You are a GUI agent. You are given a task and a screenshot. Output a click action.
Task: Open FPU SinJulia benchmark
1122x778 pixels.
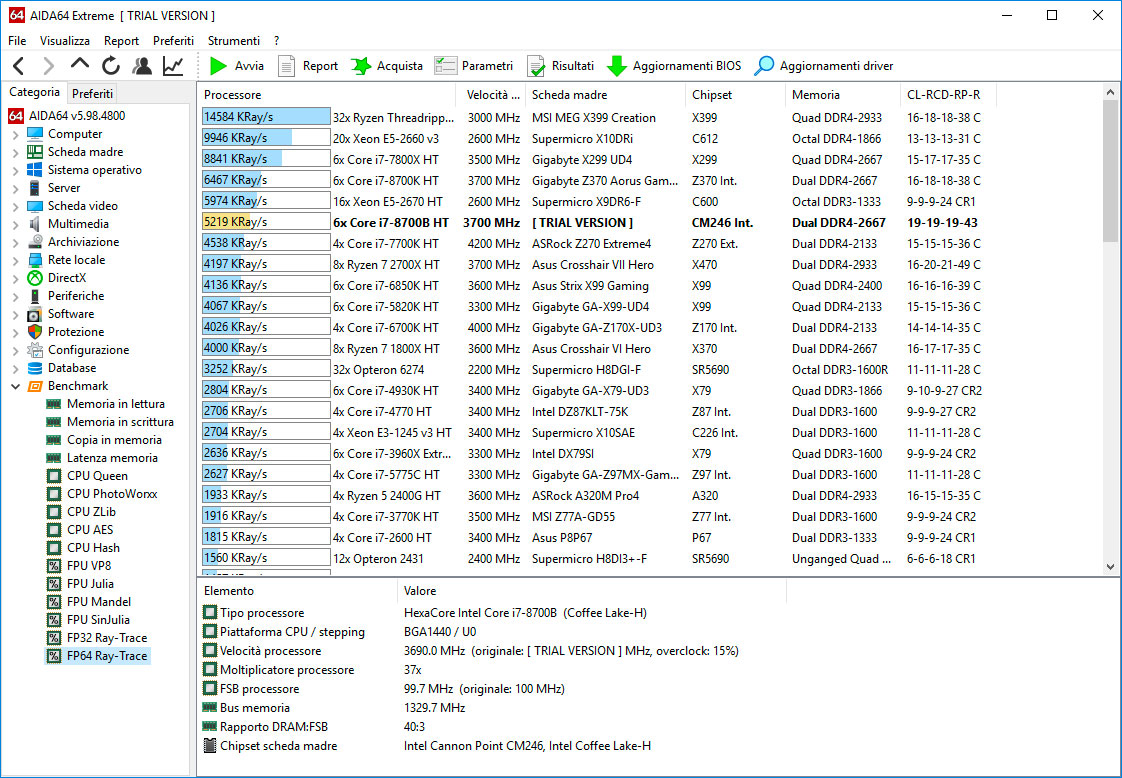click(98, 619)
